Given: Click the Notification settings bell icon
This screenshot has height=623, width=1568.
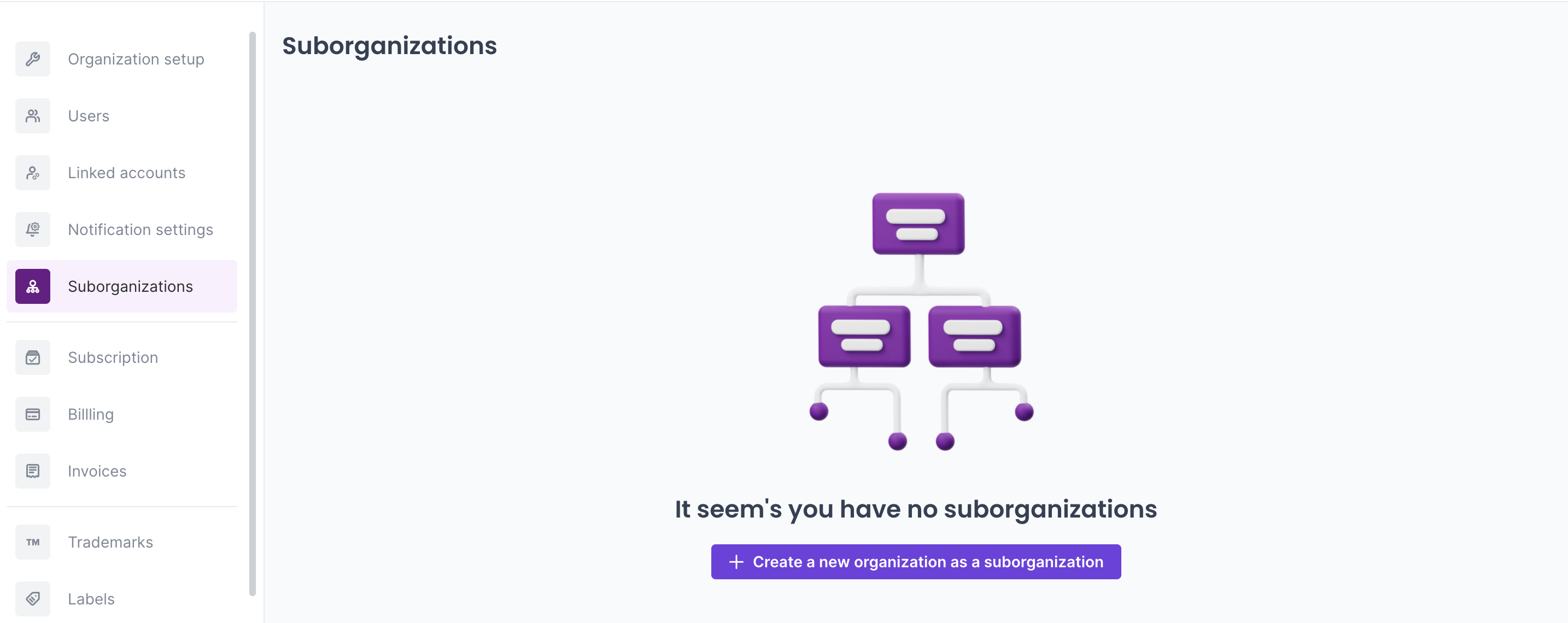Looking at the screenshot, I should coord(33,230).
